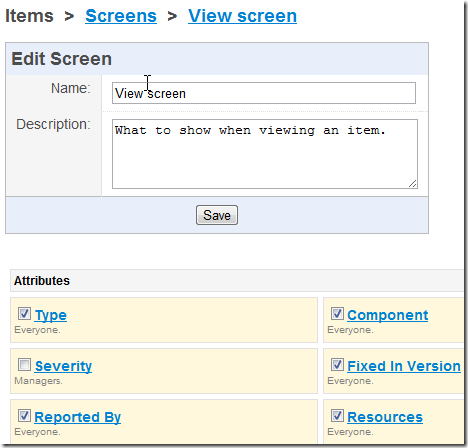Uncheck the Reported By checkbox
Viewport: 468px width, 448px height.
point(24,415)
